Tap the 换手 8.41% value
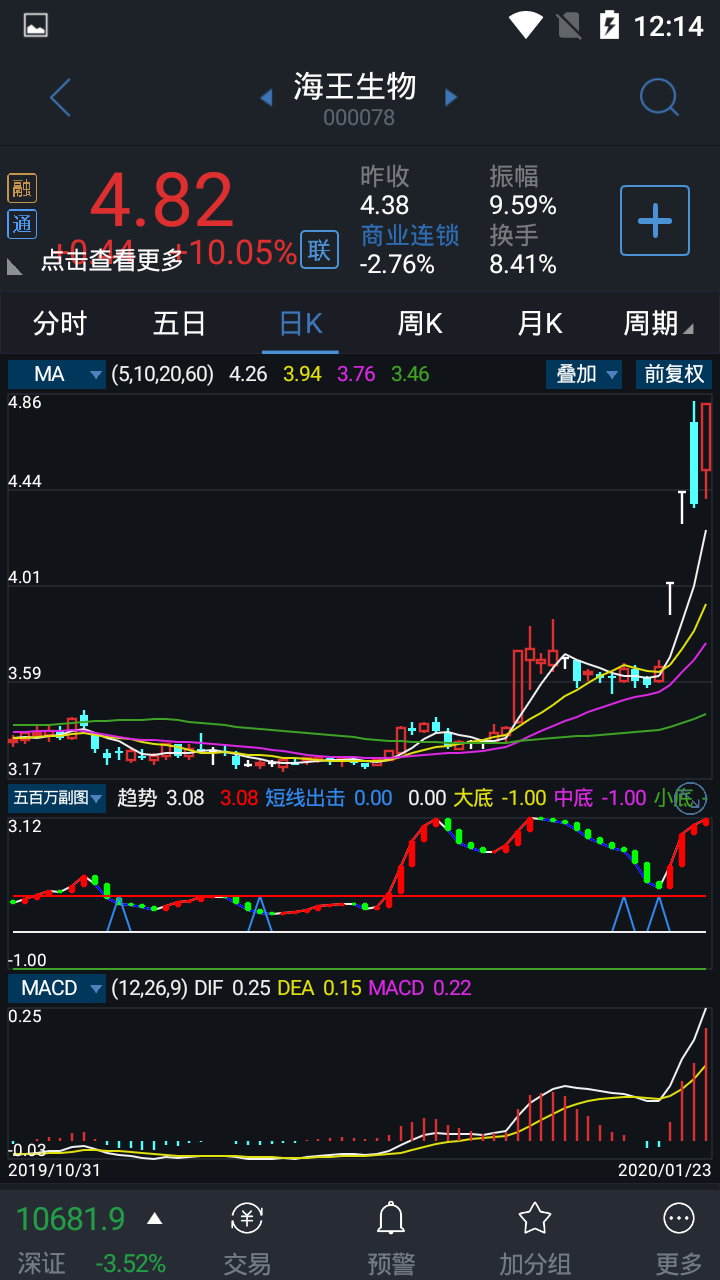 [x=523, y=264]
